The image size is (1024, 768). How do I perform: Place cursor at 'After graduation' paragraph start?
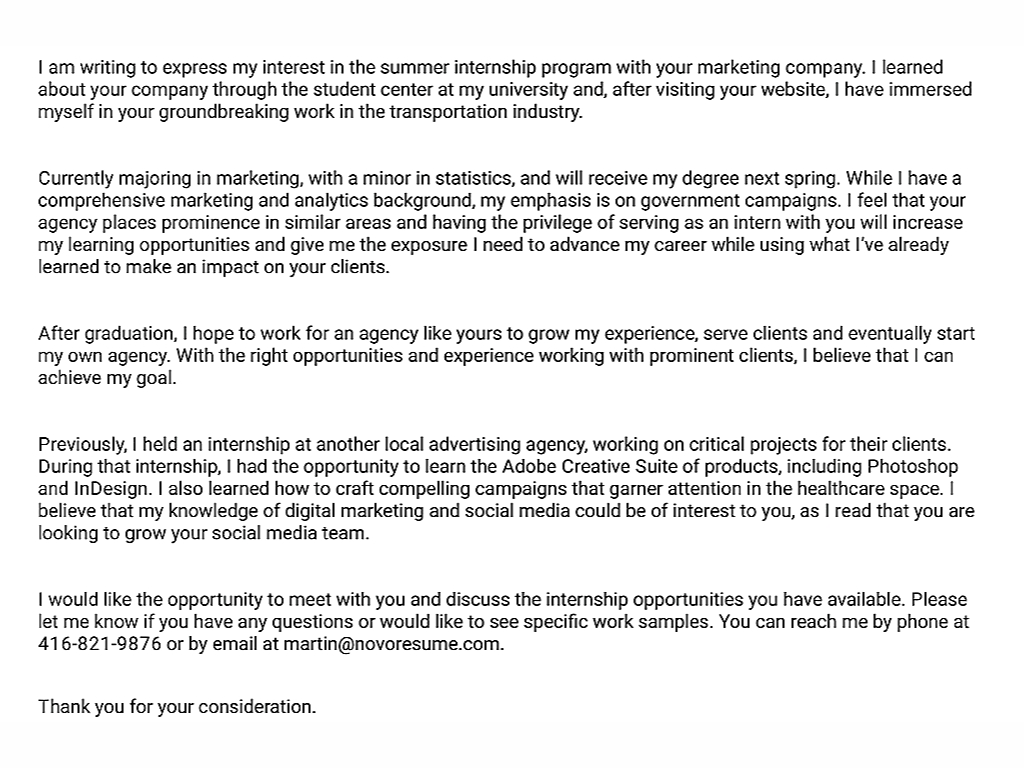point(40,334)
